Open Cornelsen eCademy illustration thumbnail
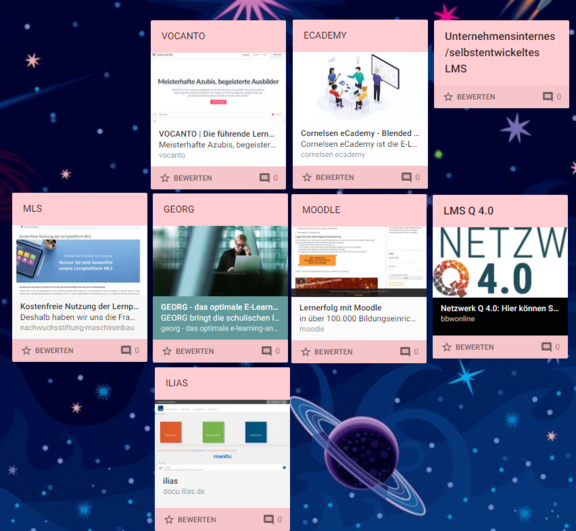This screenshot has width=576, height=531. click(360, 87)
